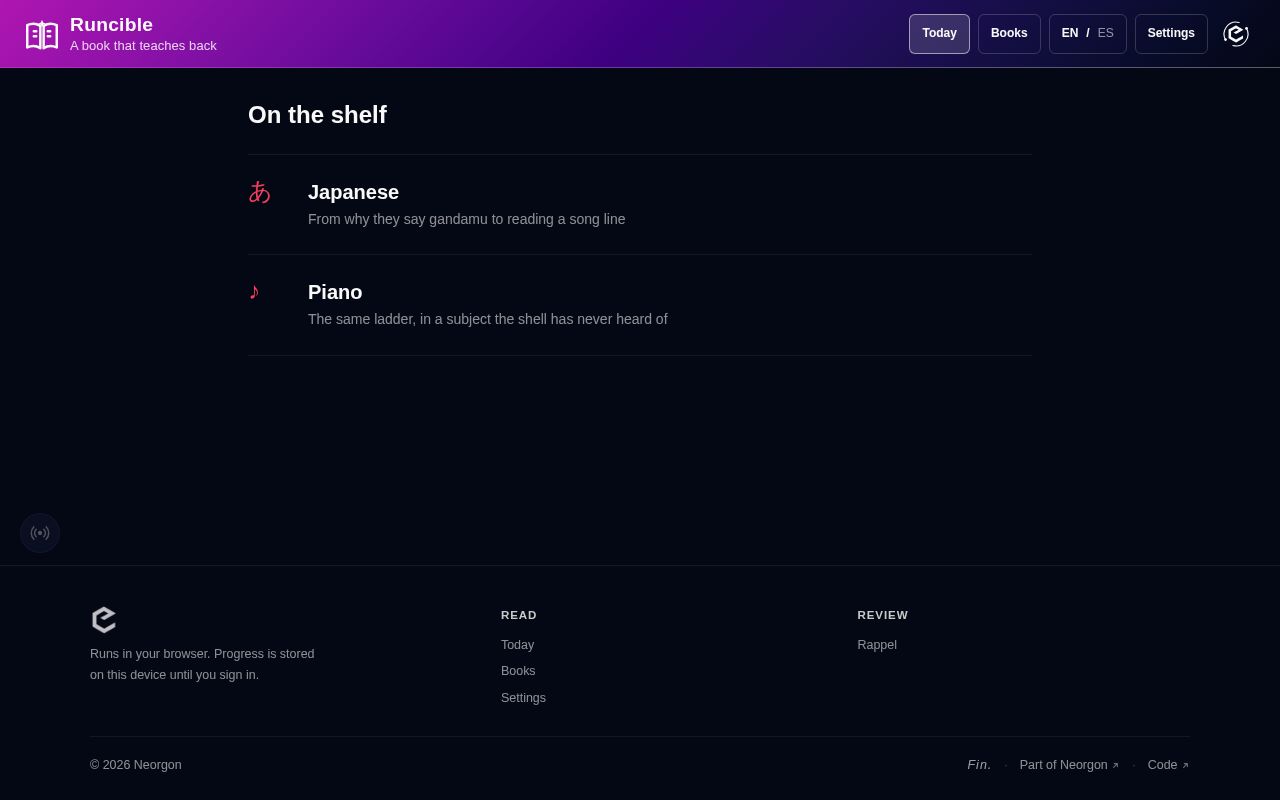
Task: Click the Japanese hiragana あ icon
Action: coord(260,192)
